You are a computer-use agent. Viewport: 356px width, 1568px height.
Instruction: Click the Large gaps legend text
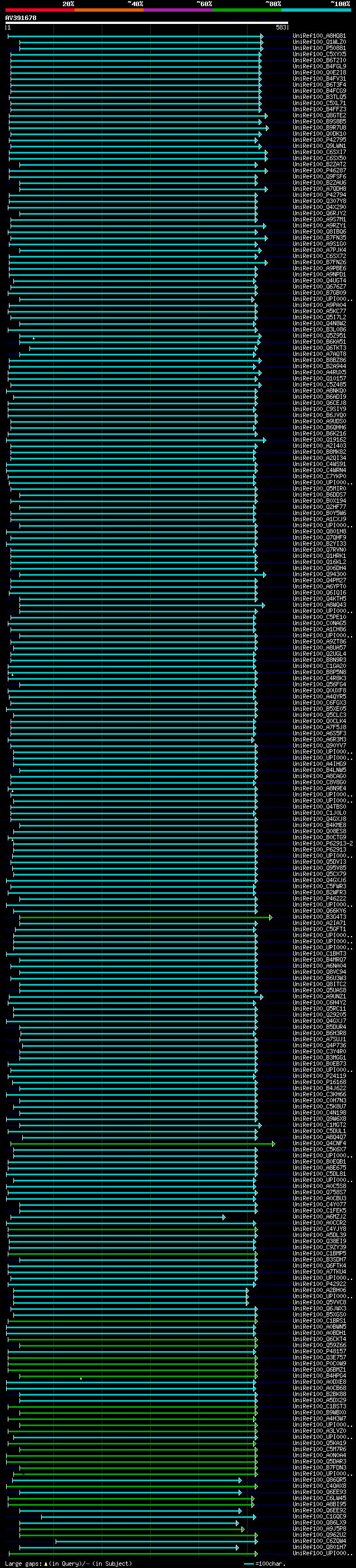pyautogui.click(x=68, y=1563)
